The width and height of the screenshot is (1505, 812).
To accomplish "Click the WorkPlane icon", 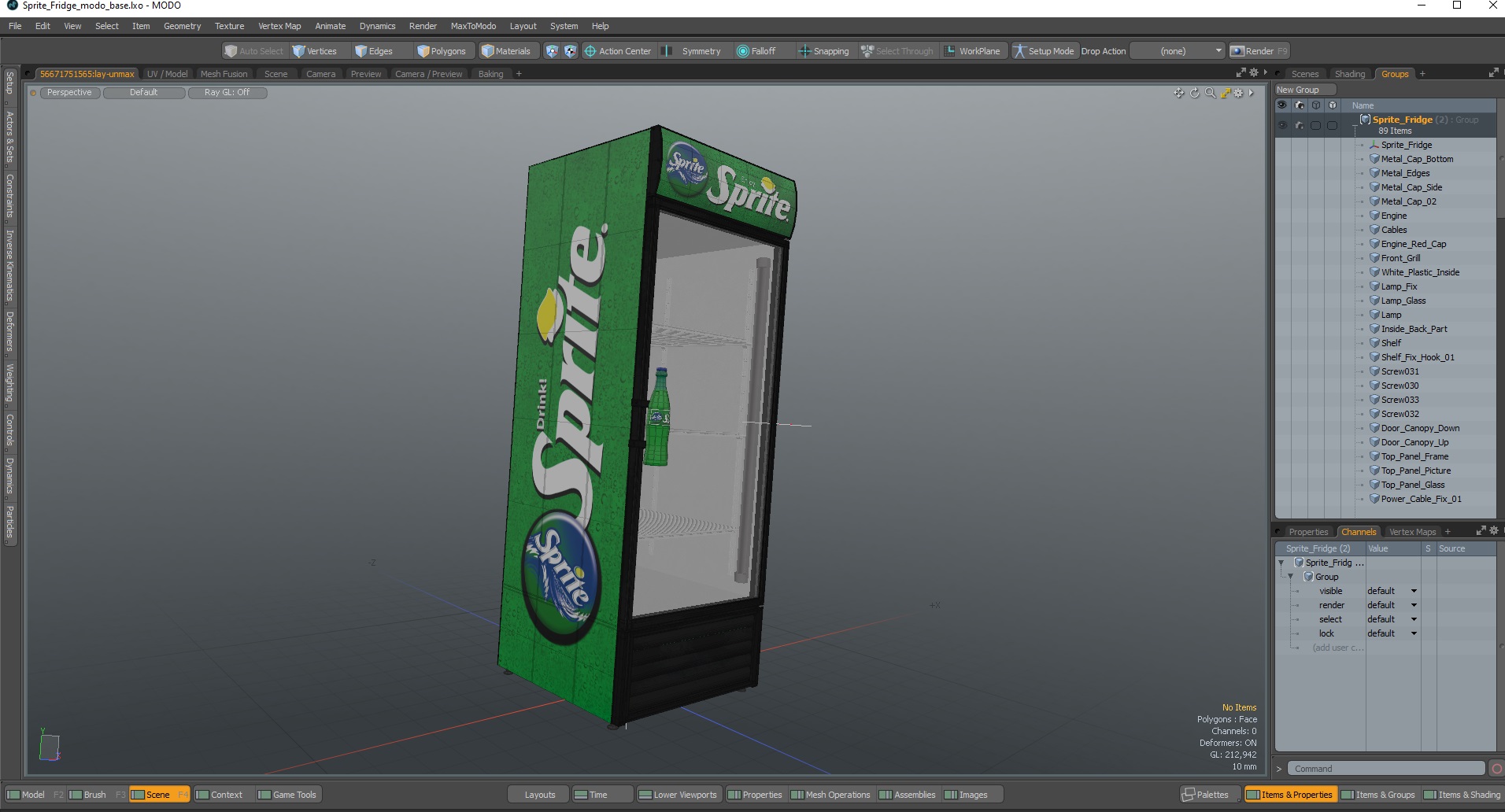I will (x=950, y=51).
